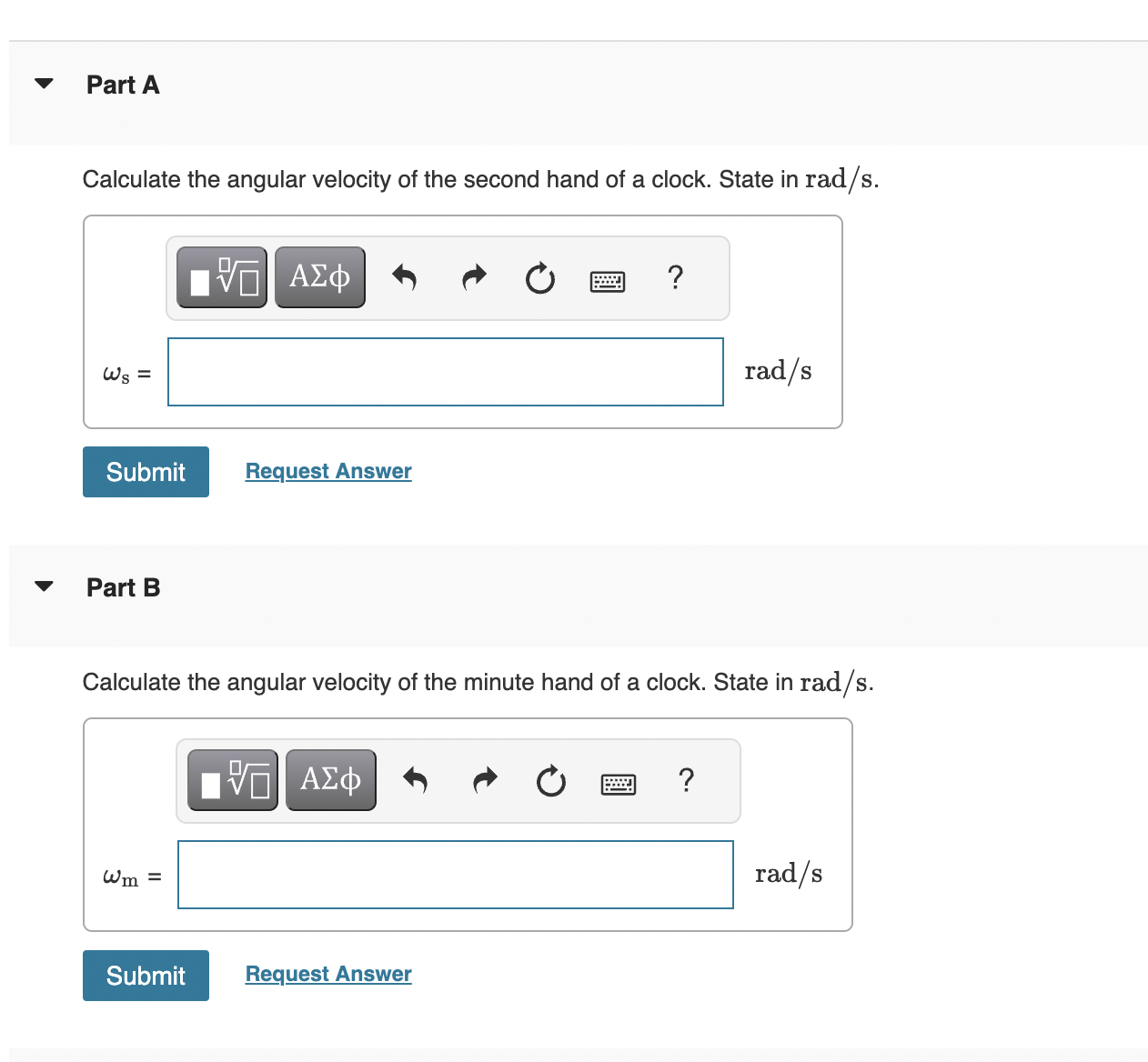The image size is (1148, 1062).
Task: Submit the answer for Part A
Action: (x=146, y=471)
